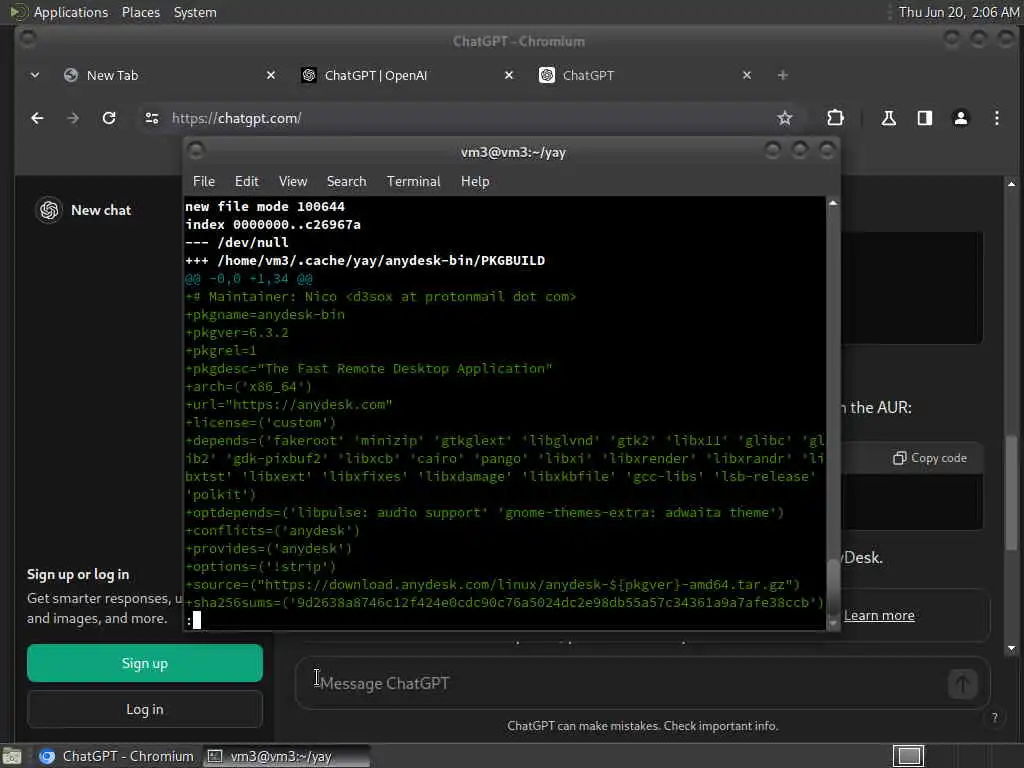Screen dimensions: 1024x768
Task: Select vm3@vm3:~/yay taskbar entry
Action: point(286,756)
